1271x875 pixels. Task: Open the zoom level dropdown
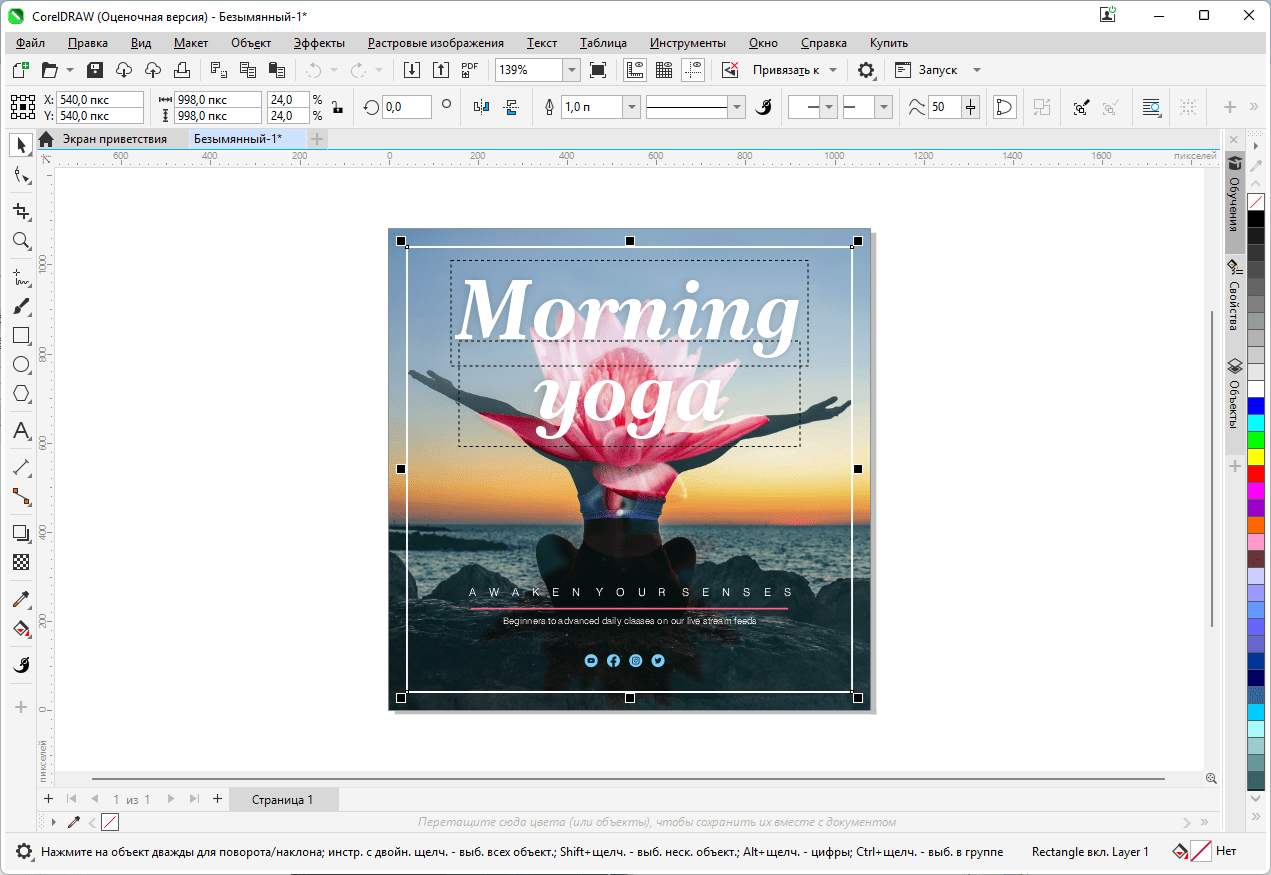571,70
